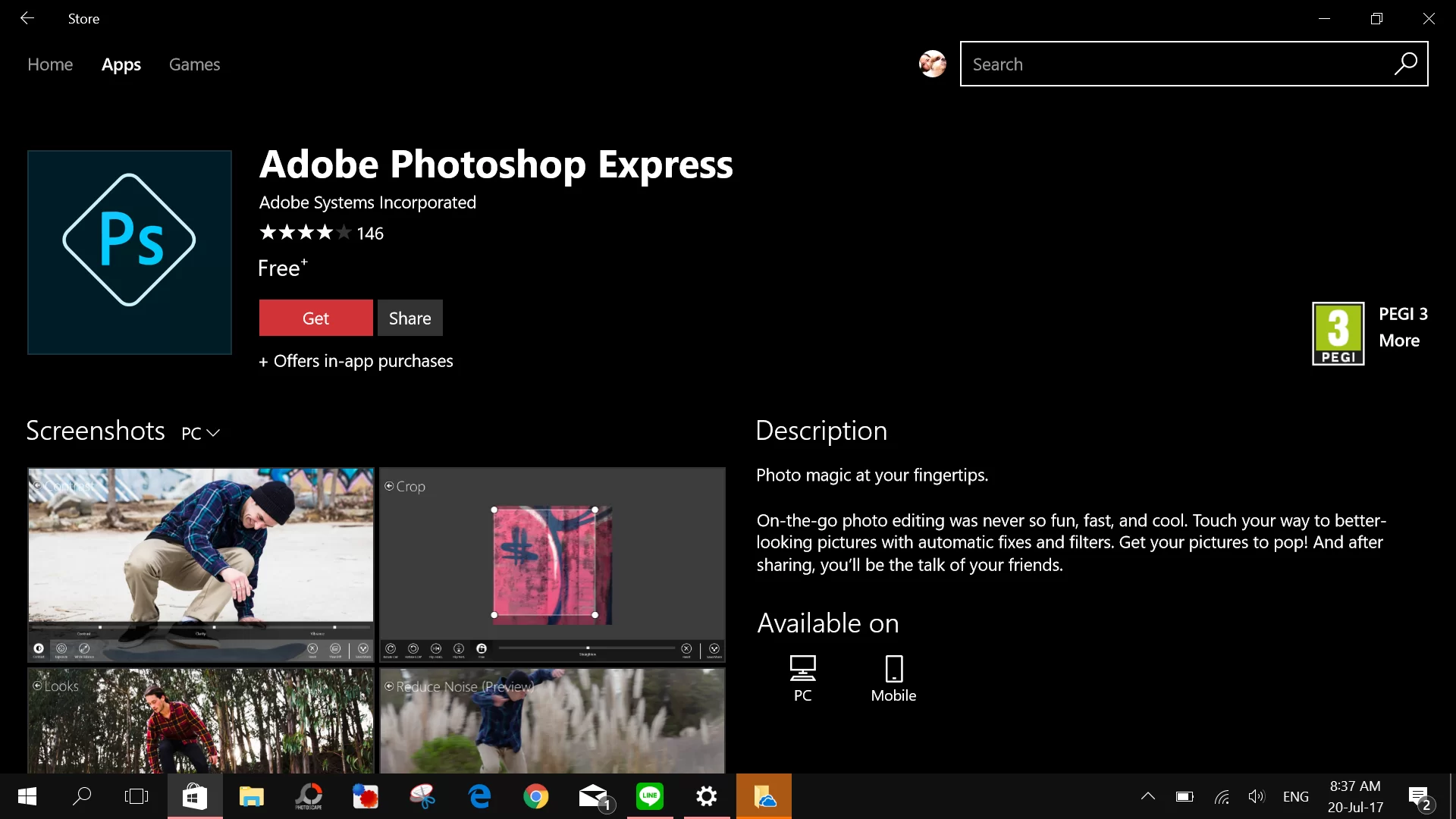
Task: Open taskbar search magnifier
Action: [x=82, y=796]
